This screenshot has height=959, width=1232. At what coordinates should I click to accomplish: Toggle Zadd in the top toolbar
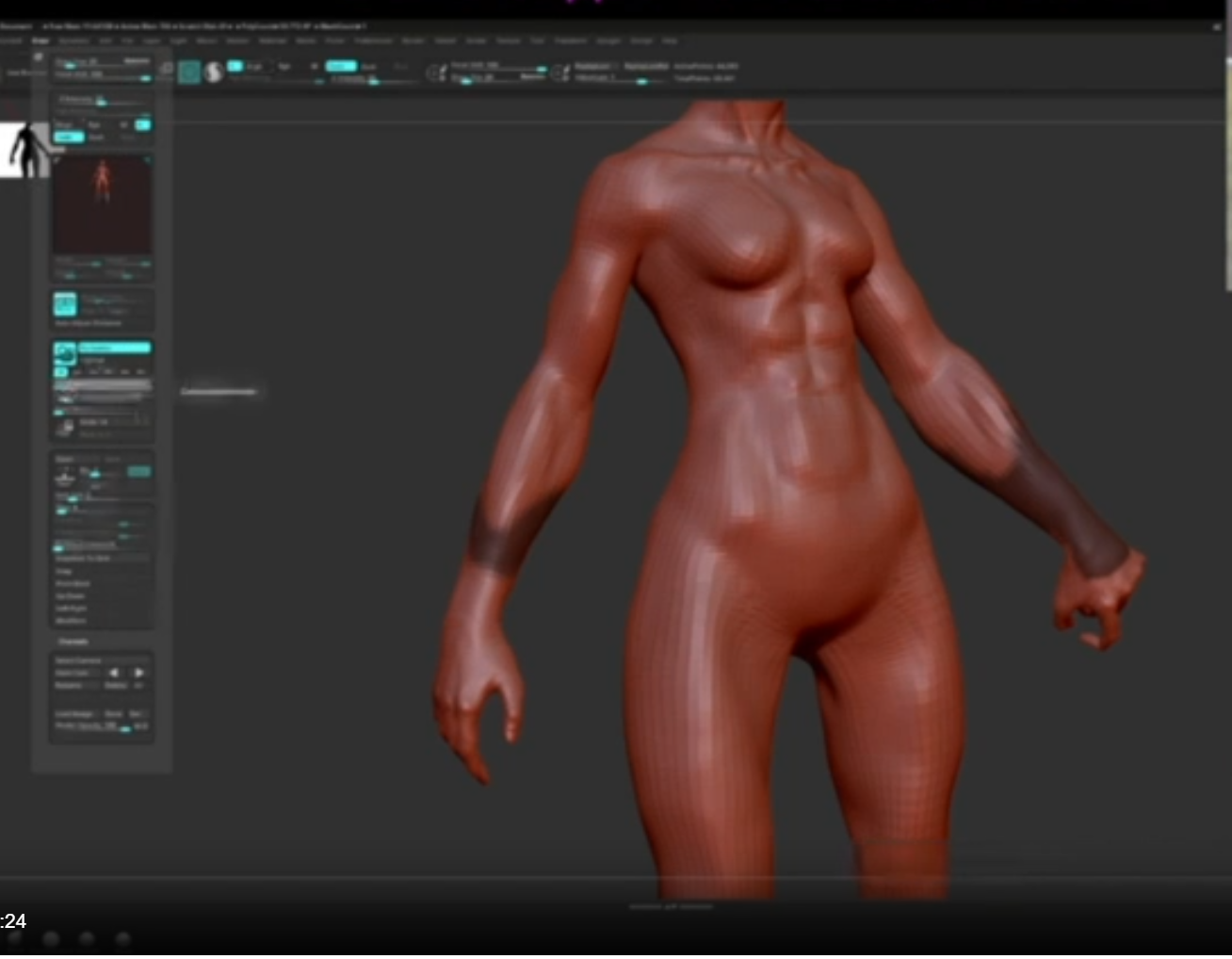340,66
